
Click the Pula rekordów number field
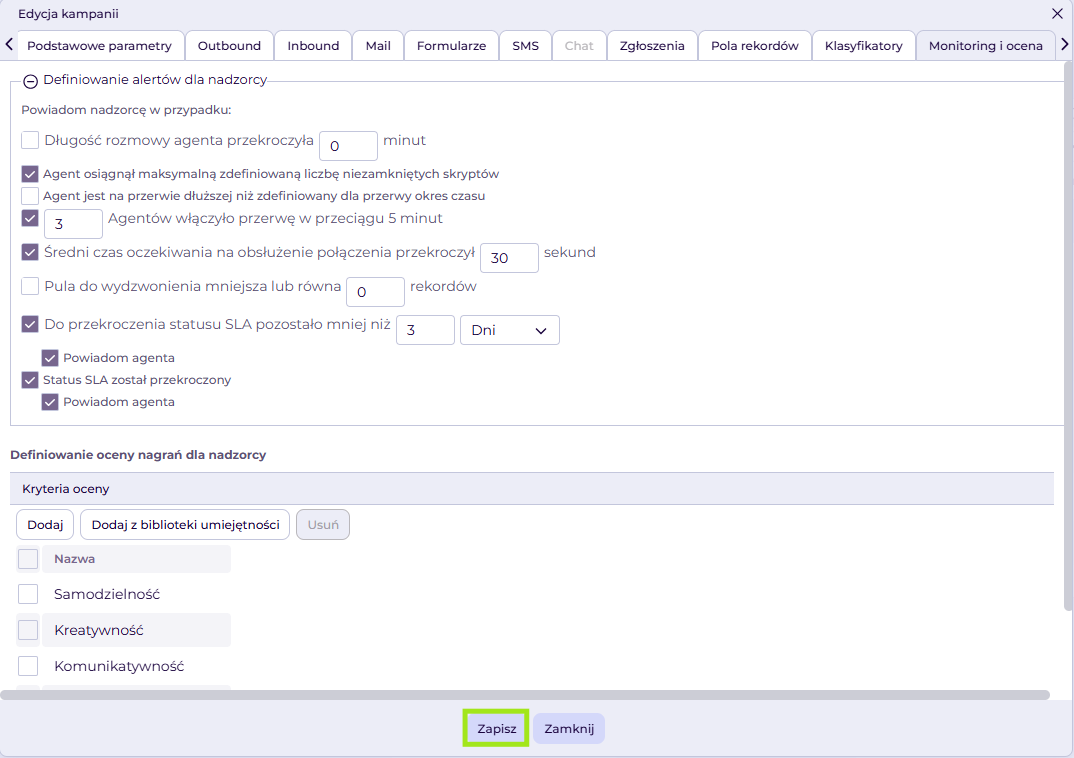coord(375,292)
